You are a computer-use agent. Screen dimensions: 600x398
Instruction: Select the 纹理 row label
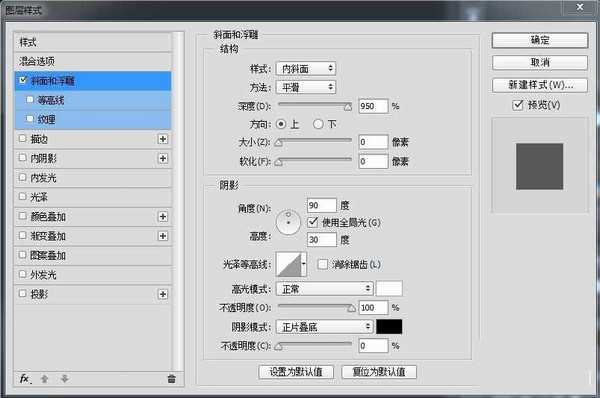(46, 119)
